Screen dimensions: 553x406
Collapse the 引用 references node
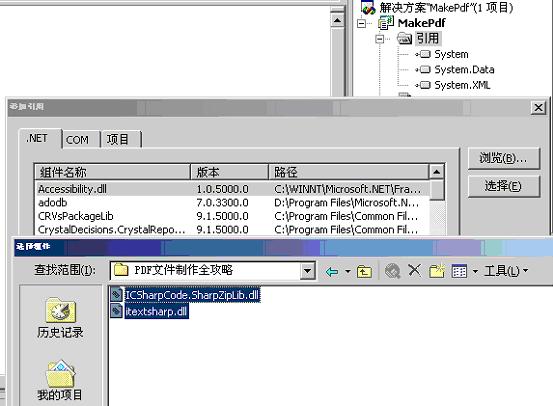[380, 39]
